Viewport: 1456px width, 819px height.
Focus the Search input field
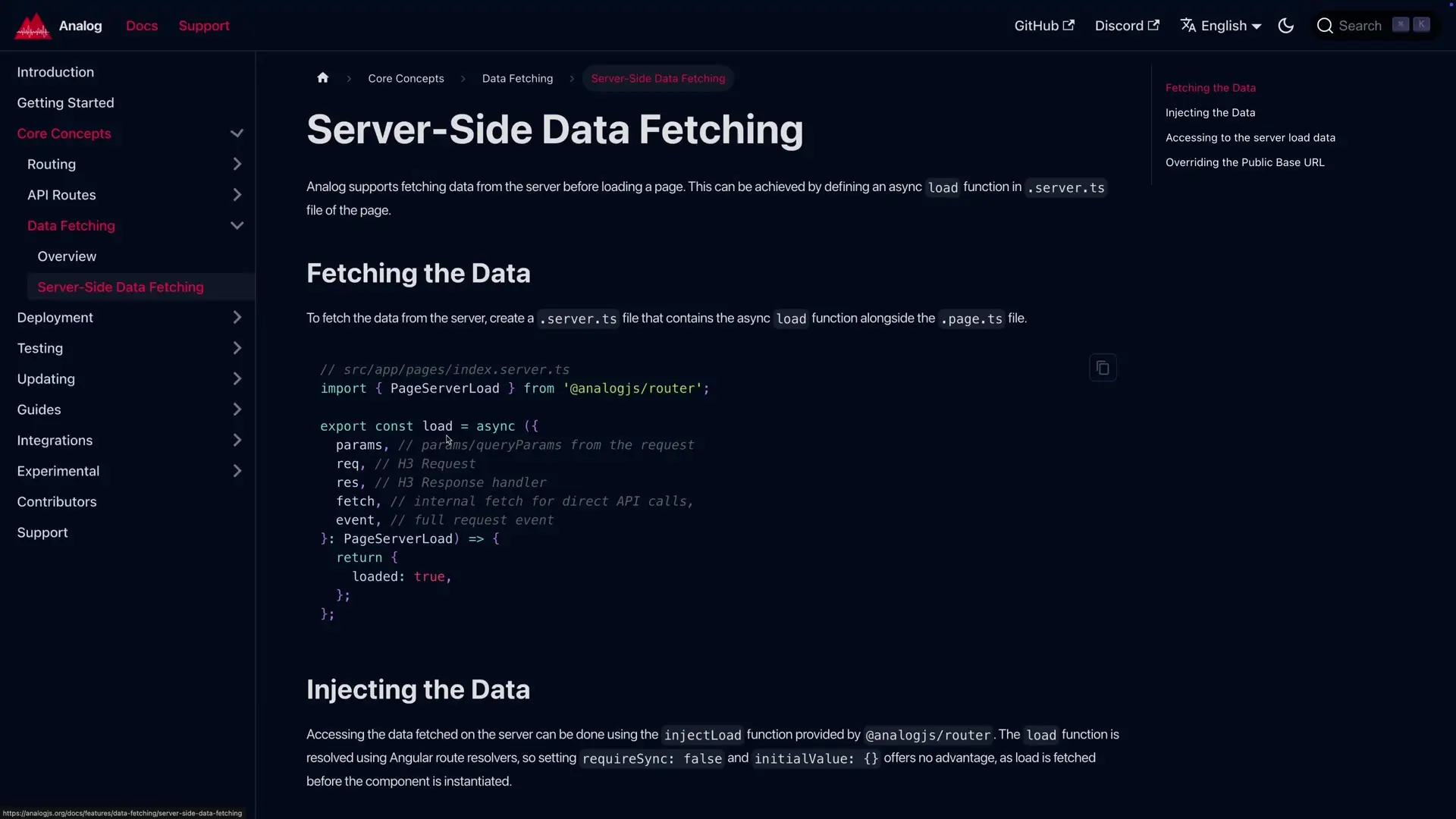tap(1374, 26)
